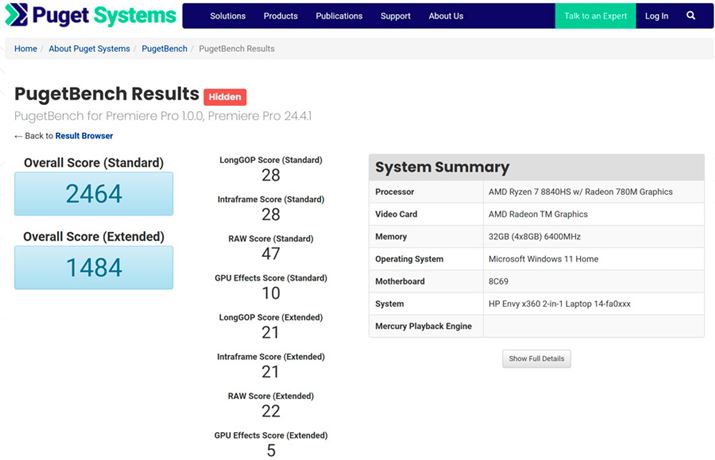The width and height of the screenshot is (715, 460).
Task: Click the red Hidden badge
Action: [x=225, y=97]
